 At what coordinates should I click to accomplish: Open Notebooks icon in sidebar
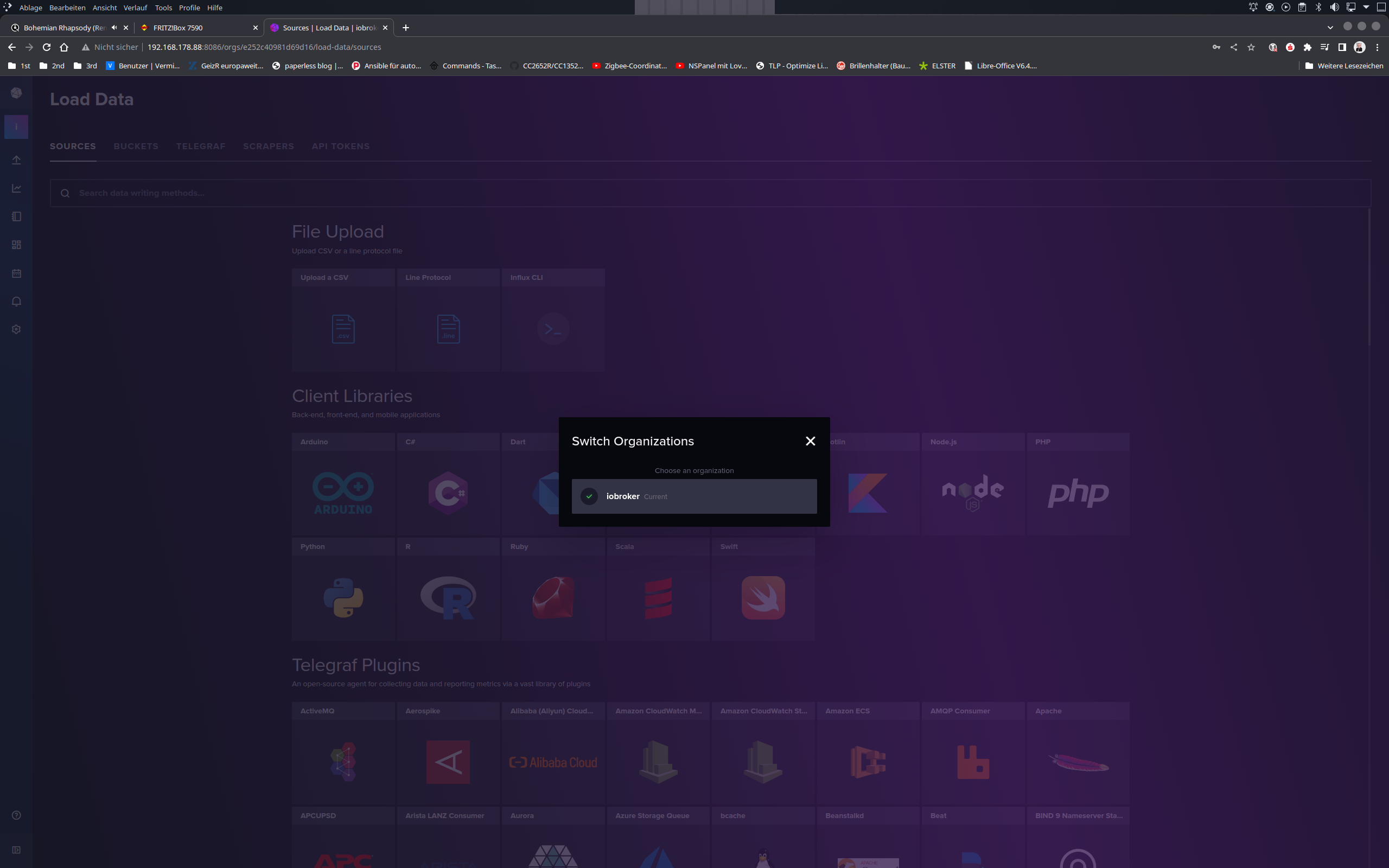coord(16,216)
